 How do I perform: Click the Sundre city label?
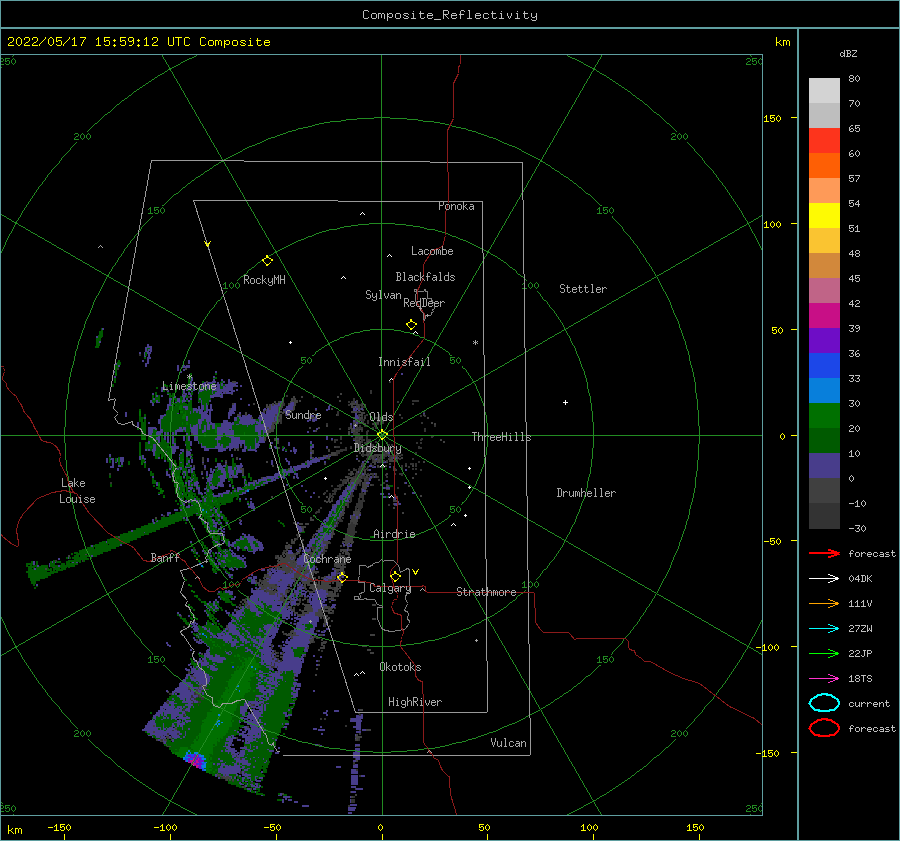[x=304, y=415]
